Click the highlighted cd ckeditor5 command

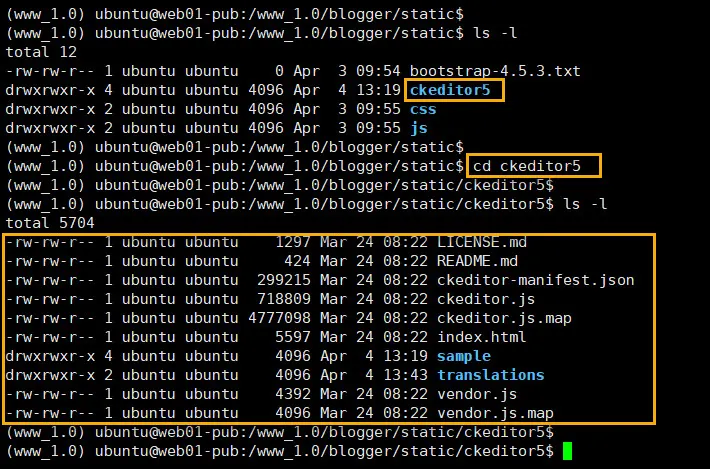point(534,166)
